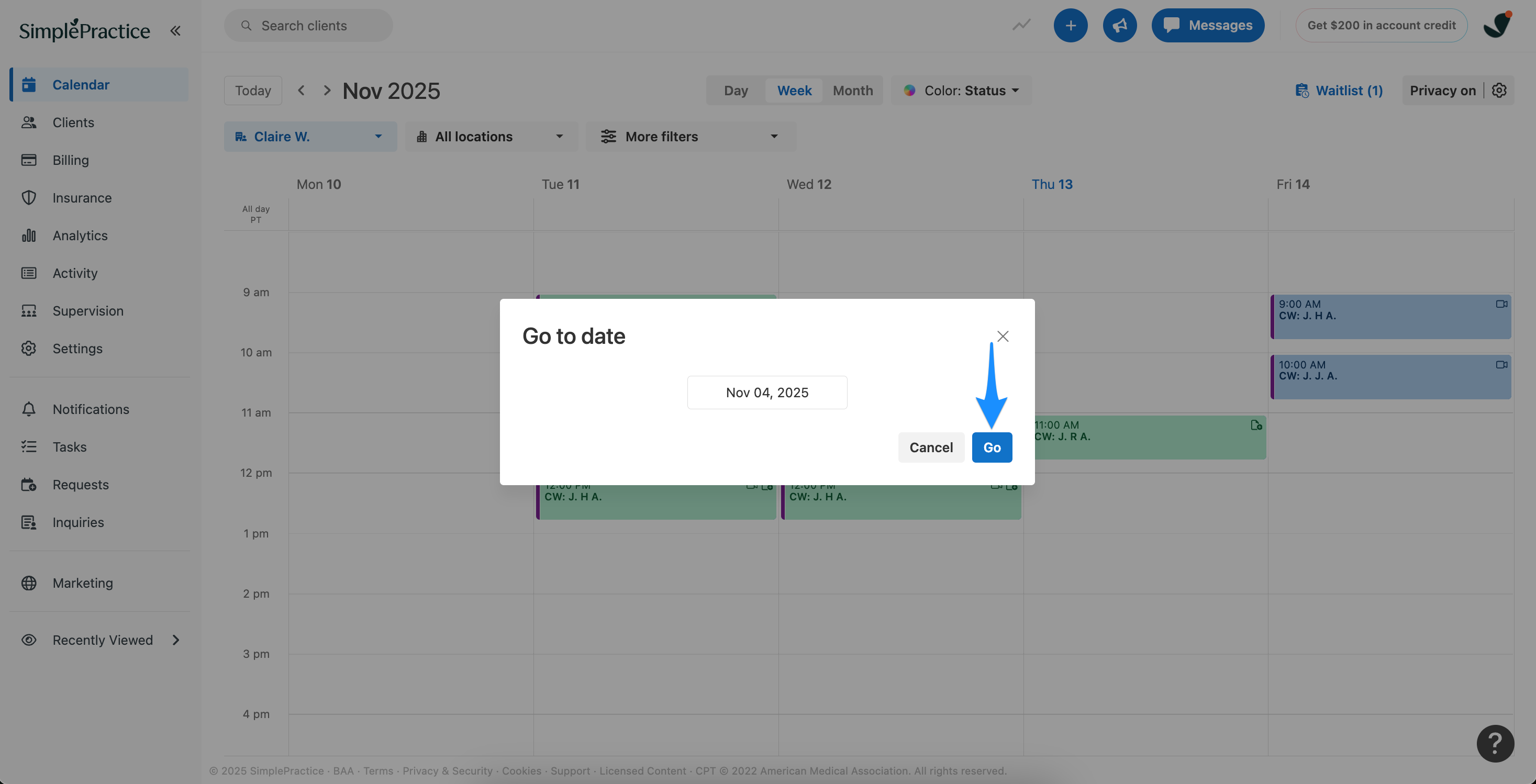Click the Tasks list icon
The width and height of the screenshot is (1536, 784).
point(29,446)
